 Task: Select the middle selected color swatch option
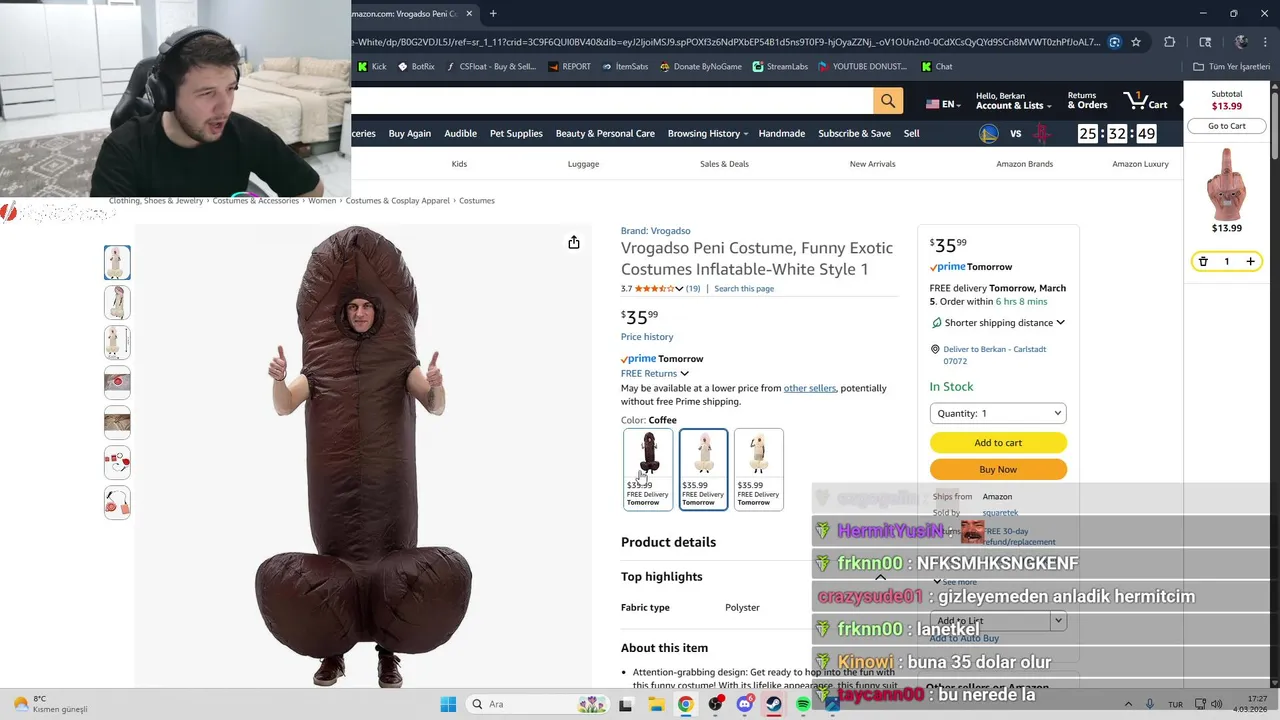703,469
